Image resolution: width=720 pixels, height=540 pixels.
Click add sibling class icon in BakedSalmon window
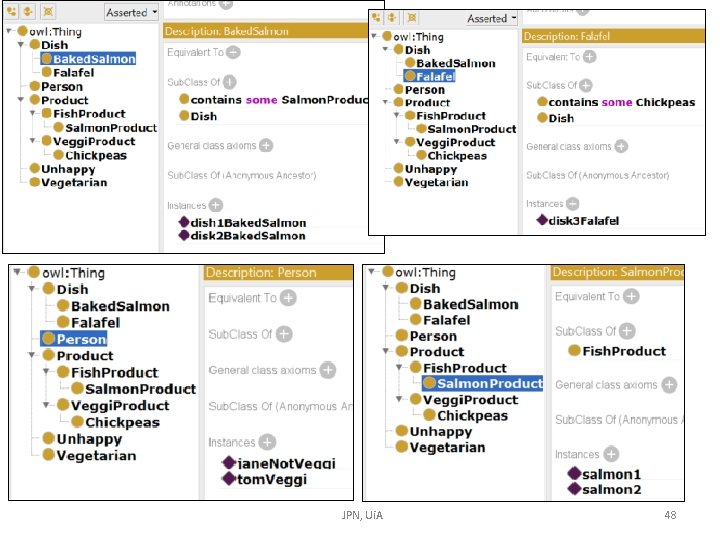tap(28, 11)
